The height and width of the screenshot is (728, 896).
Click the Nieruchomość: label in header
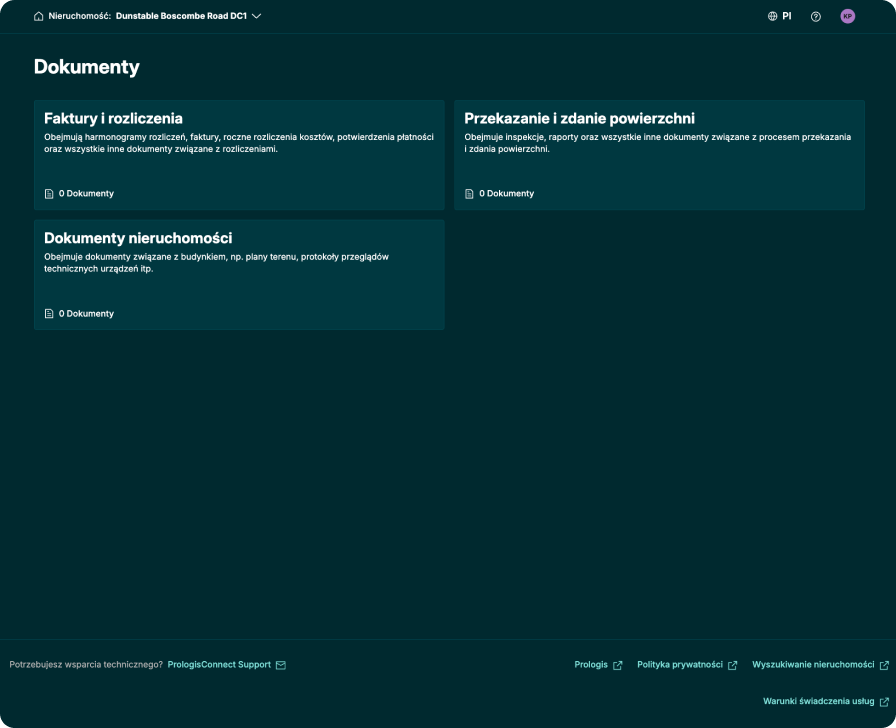click(x=79, y=16)
